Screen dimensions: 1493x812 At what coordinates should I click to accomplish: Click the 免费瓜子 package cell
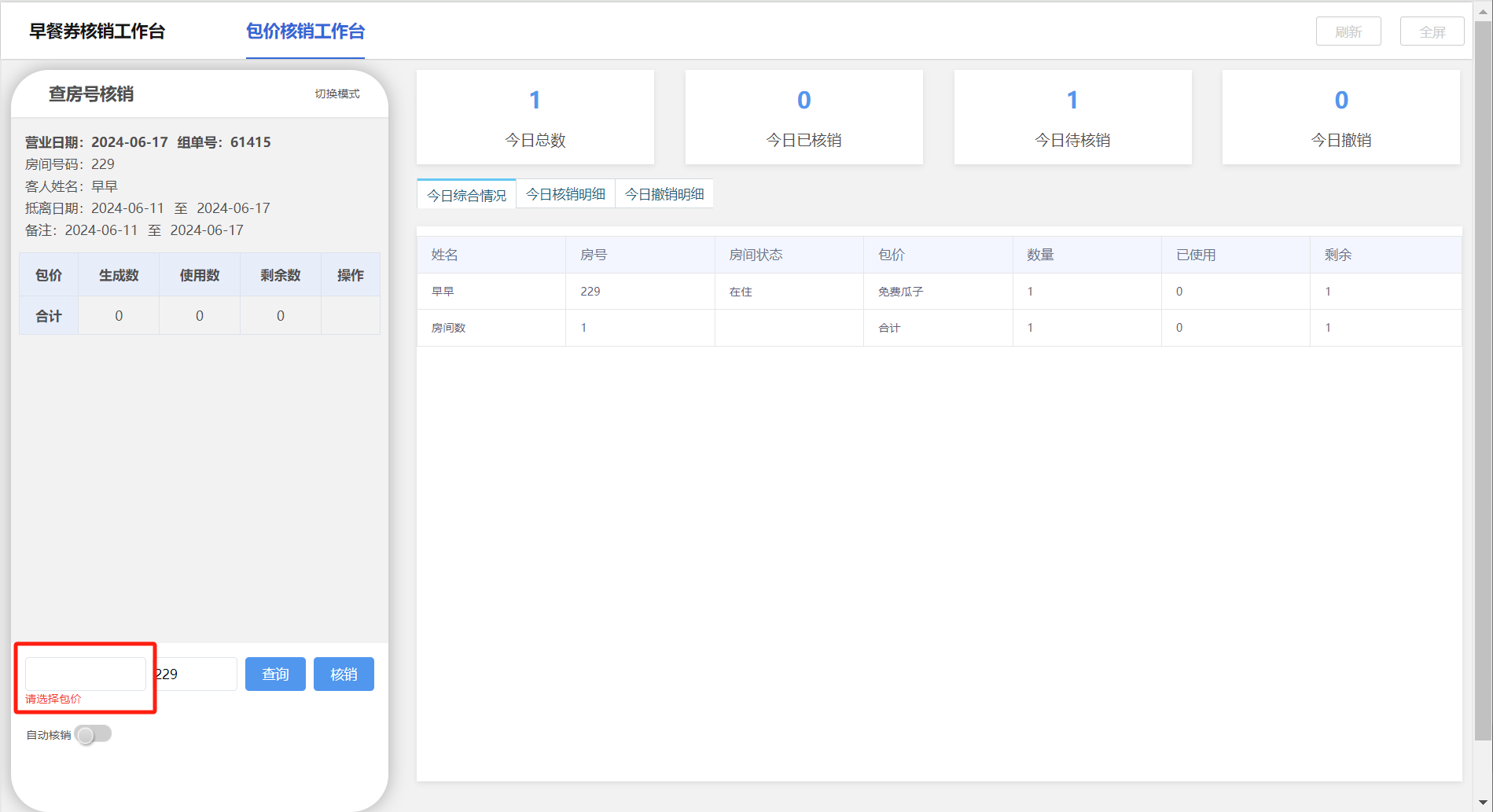938,292
